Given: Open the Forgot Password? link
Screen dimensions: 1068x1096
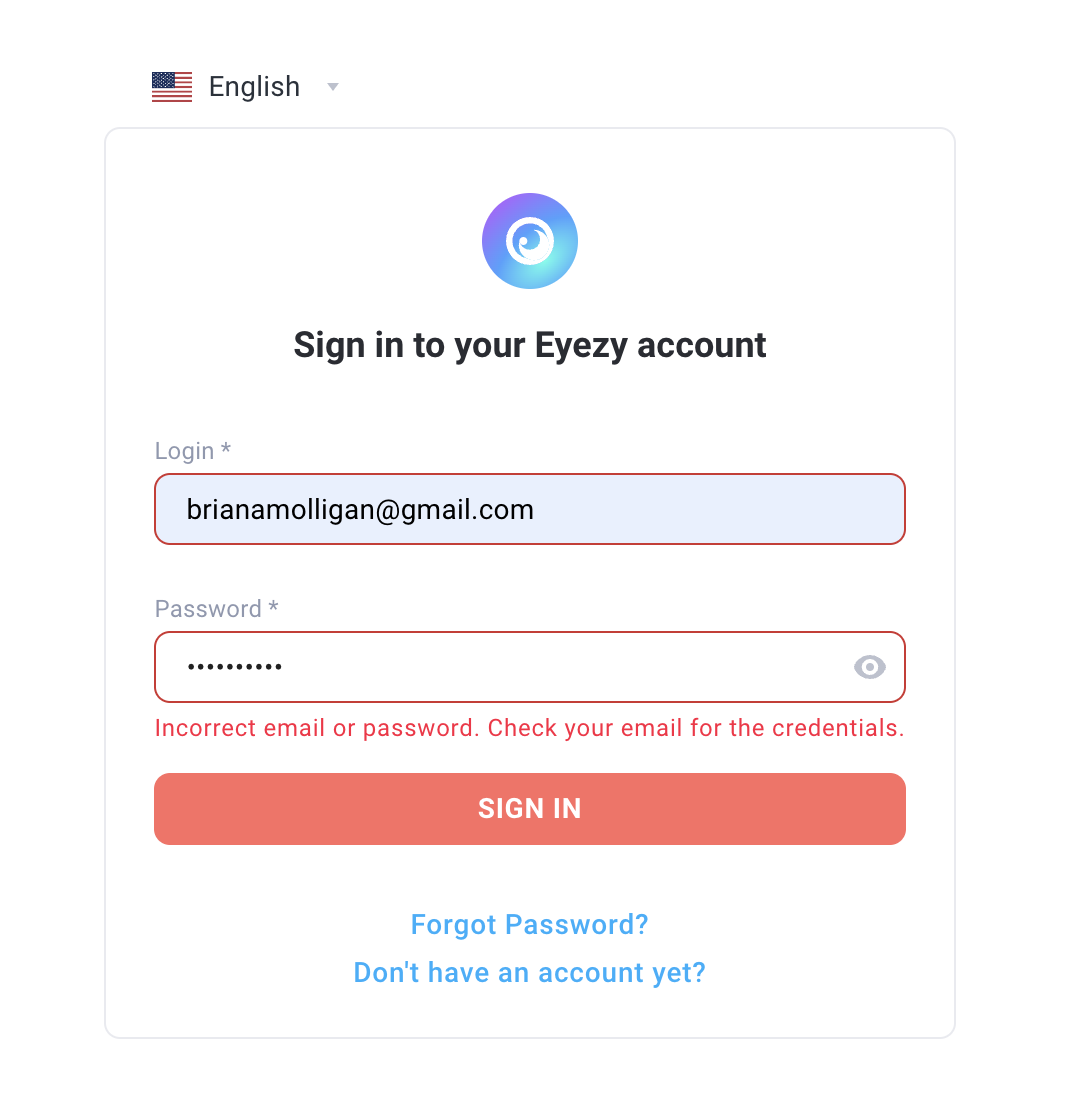Looking at the screenshot, I should point(530,925).
